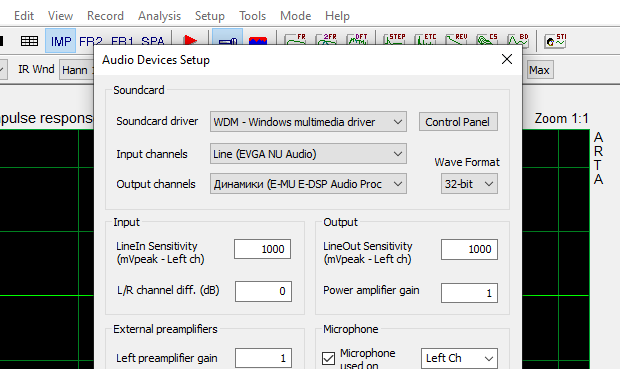Switch to FR2 mode in the toolbar
This screenshot has height=369, width=620.
[91, 41]
